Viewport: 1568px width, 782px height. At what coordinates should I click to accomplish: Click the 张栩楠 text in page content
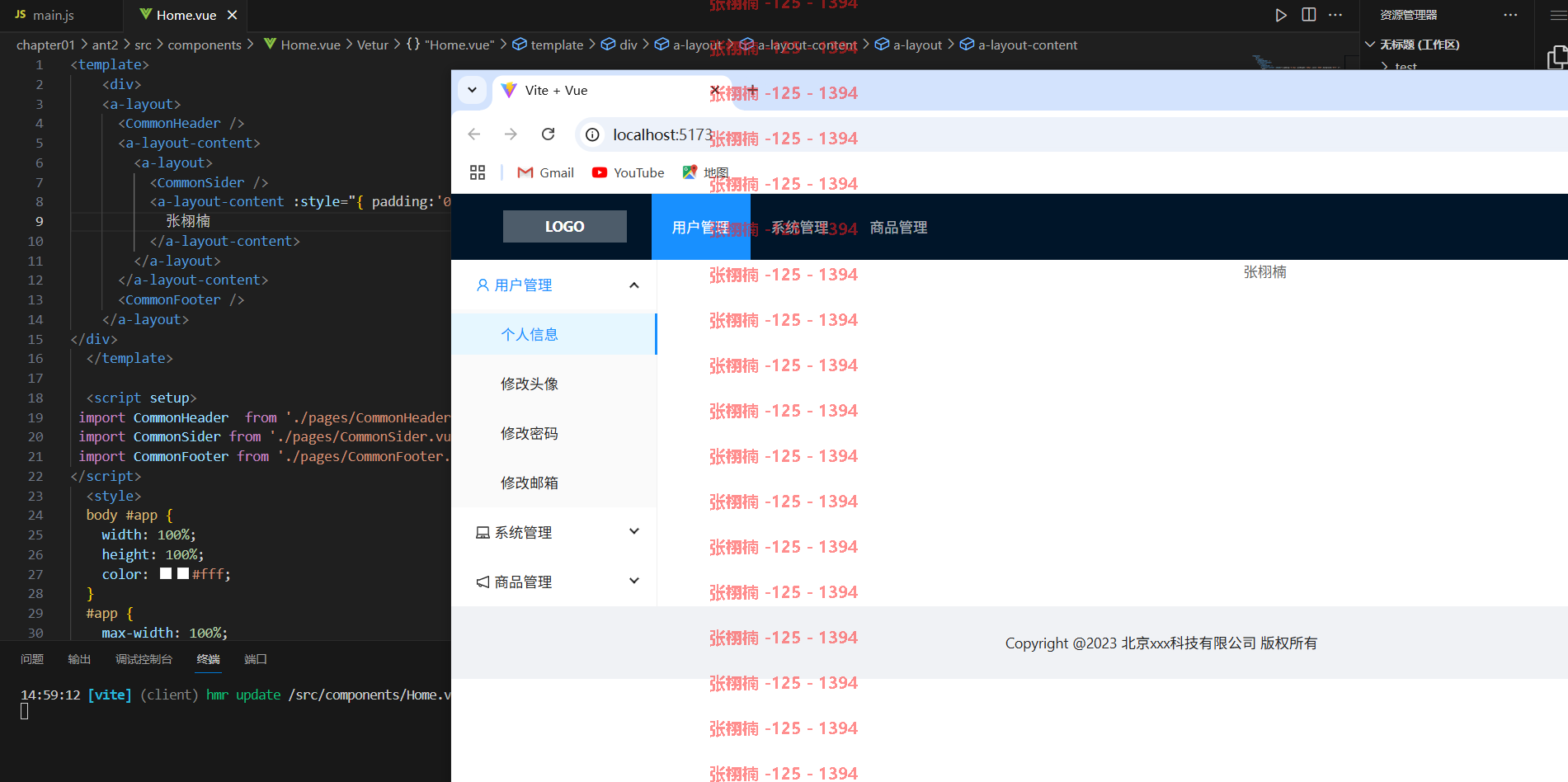(1264, 271)
